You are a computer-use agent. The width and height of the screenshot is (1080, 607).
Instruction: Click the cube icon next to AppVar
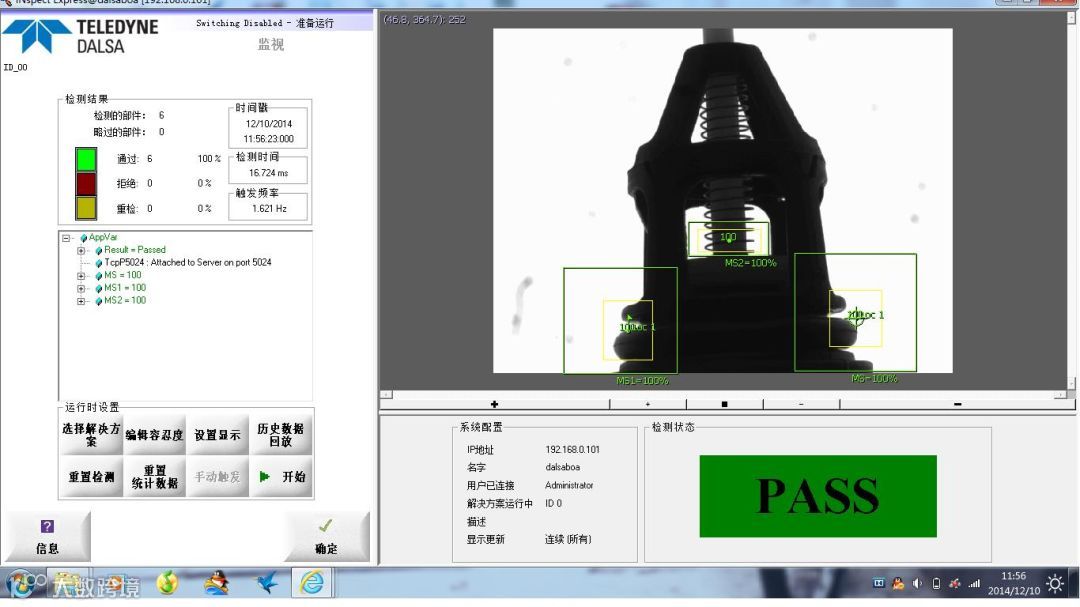click(83, 238)
